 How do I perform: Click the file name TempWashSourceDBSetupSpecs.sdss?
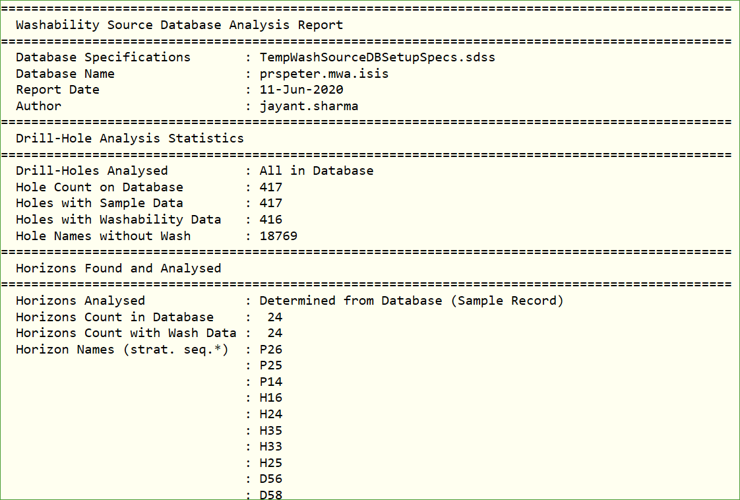[377, 57]
